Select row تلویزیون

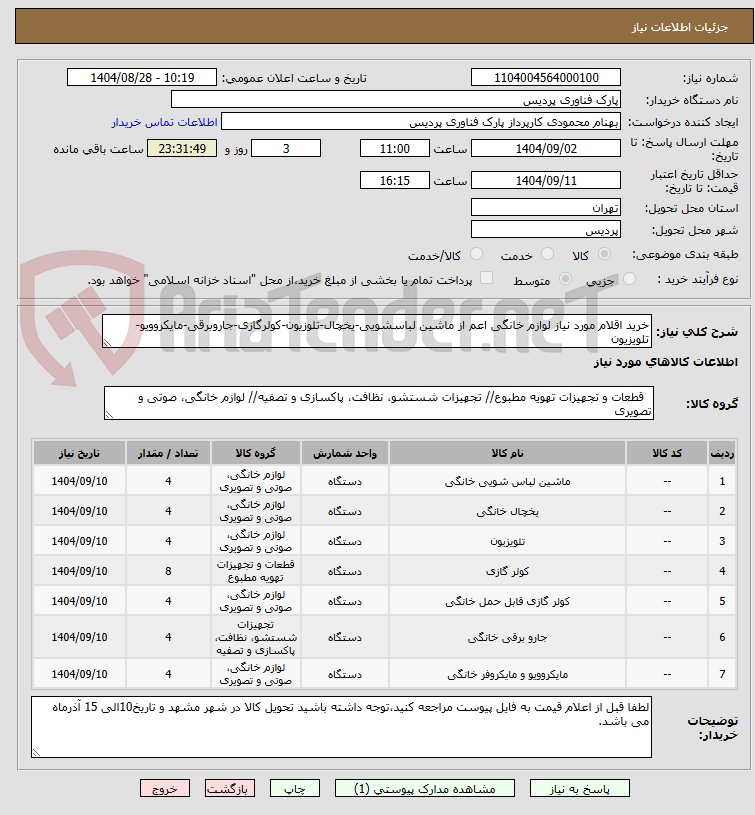385,541
